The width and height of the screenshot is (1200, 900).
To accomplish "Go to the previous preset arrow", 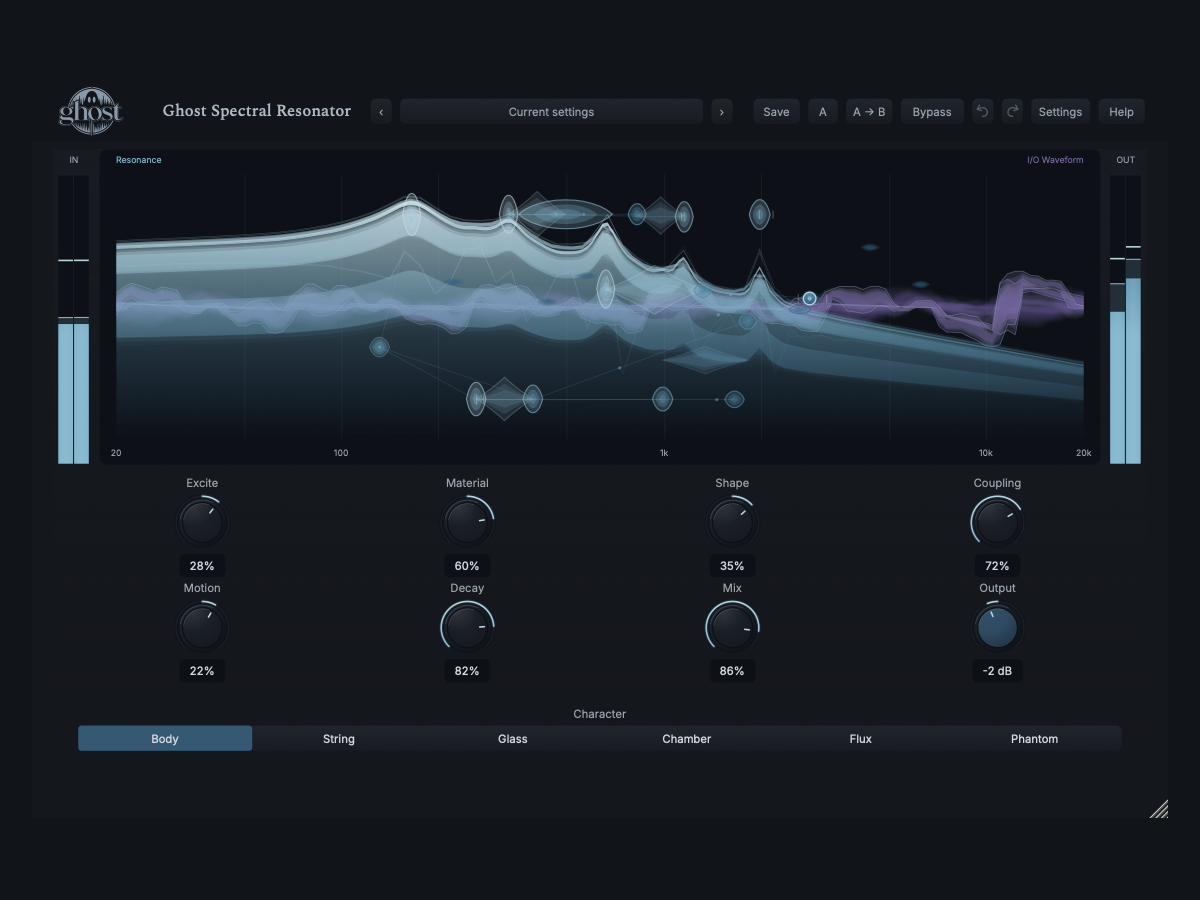I will point(380,112).
